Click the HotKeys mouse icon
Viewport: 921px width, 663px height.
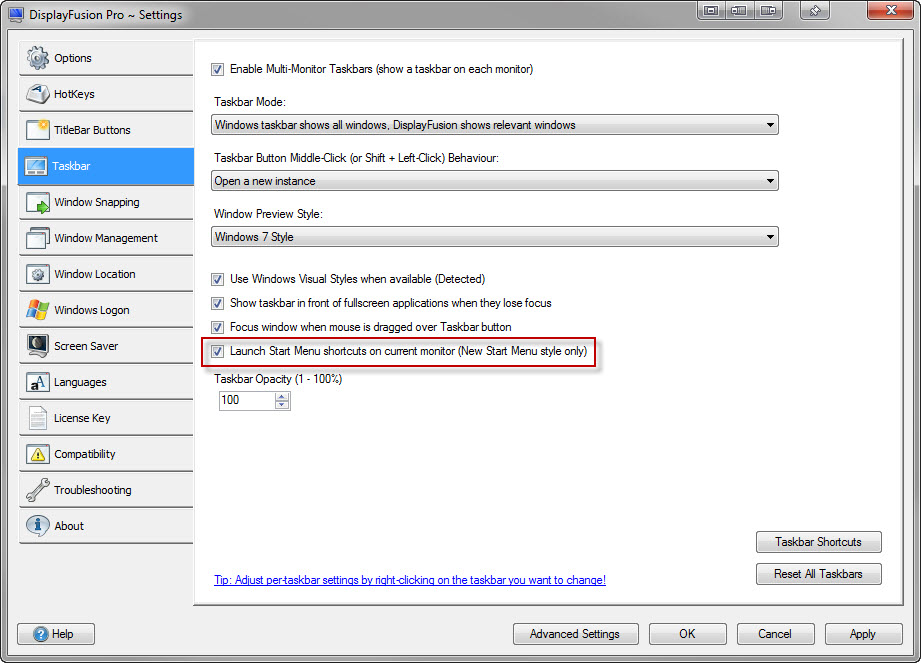click(38, 94)
